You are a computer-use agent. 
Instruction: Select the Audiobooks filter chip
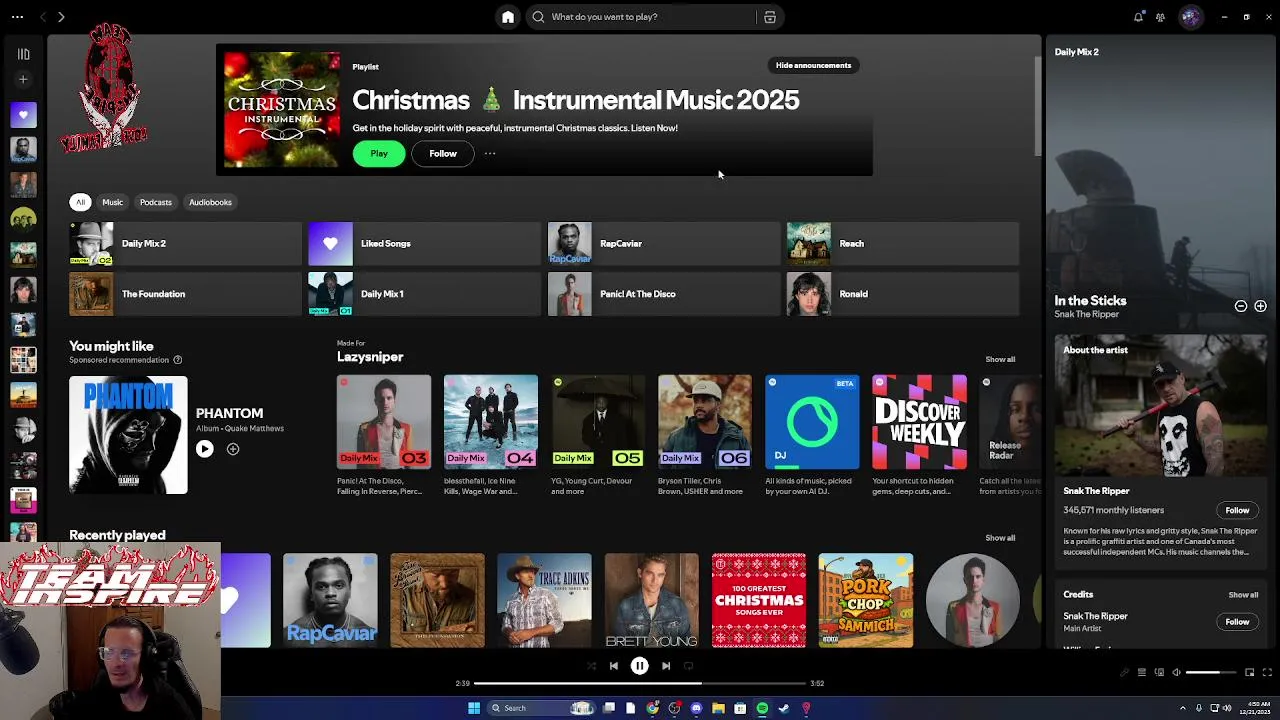click(210, 202)
